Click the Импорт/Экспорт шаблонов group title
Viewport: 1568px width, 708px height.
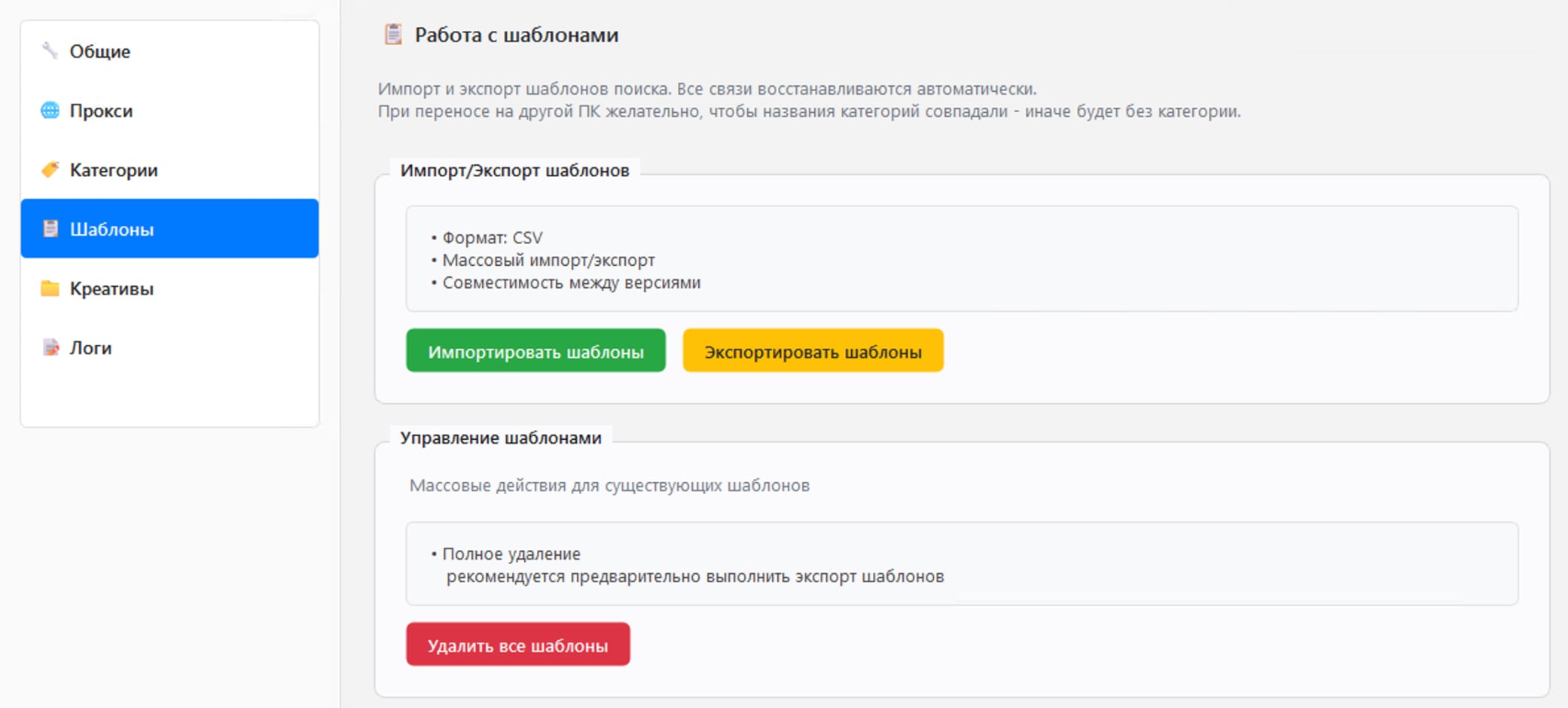[x=514, y=171]
